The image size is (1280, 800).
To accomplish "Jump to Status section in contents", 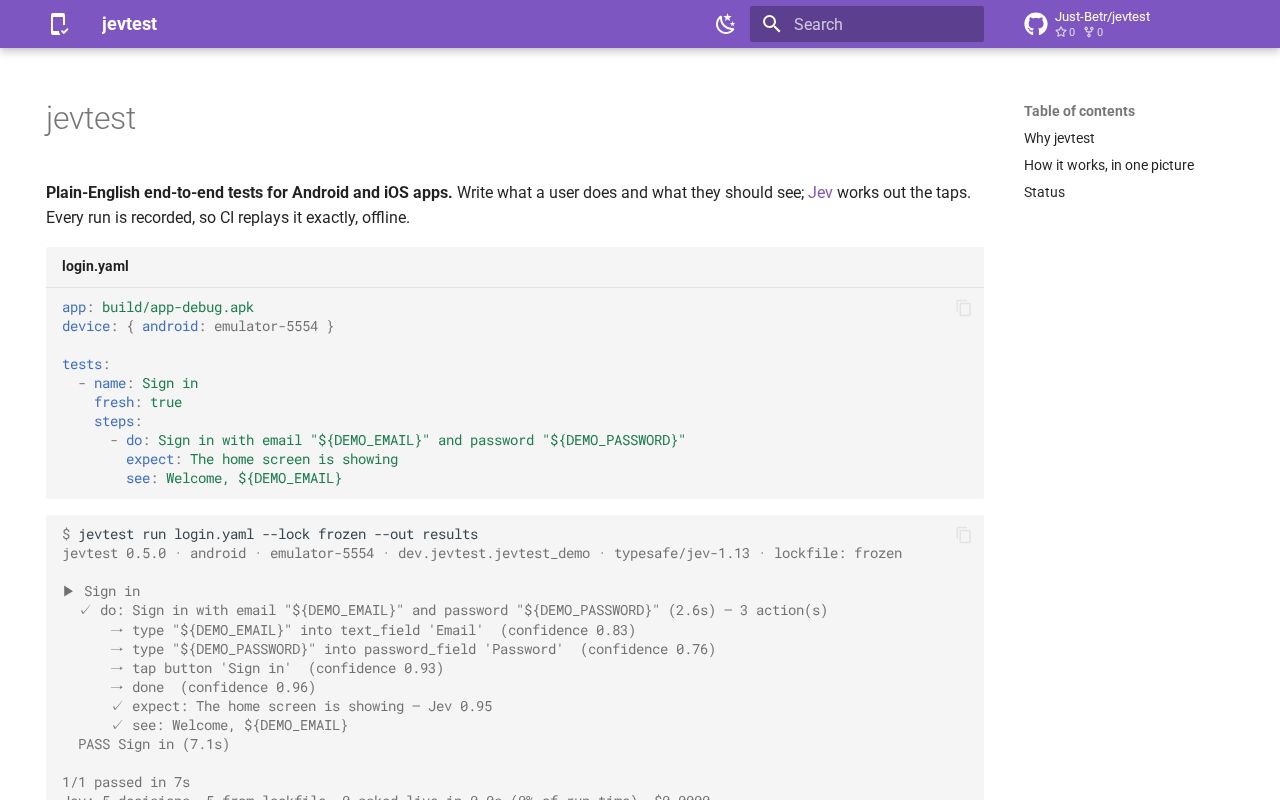I will point(1044,192).
